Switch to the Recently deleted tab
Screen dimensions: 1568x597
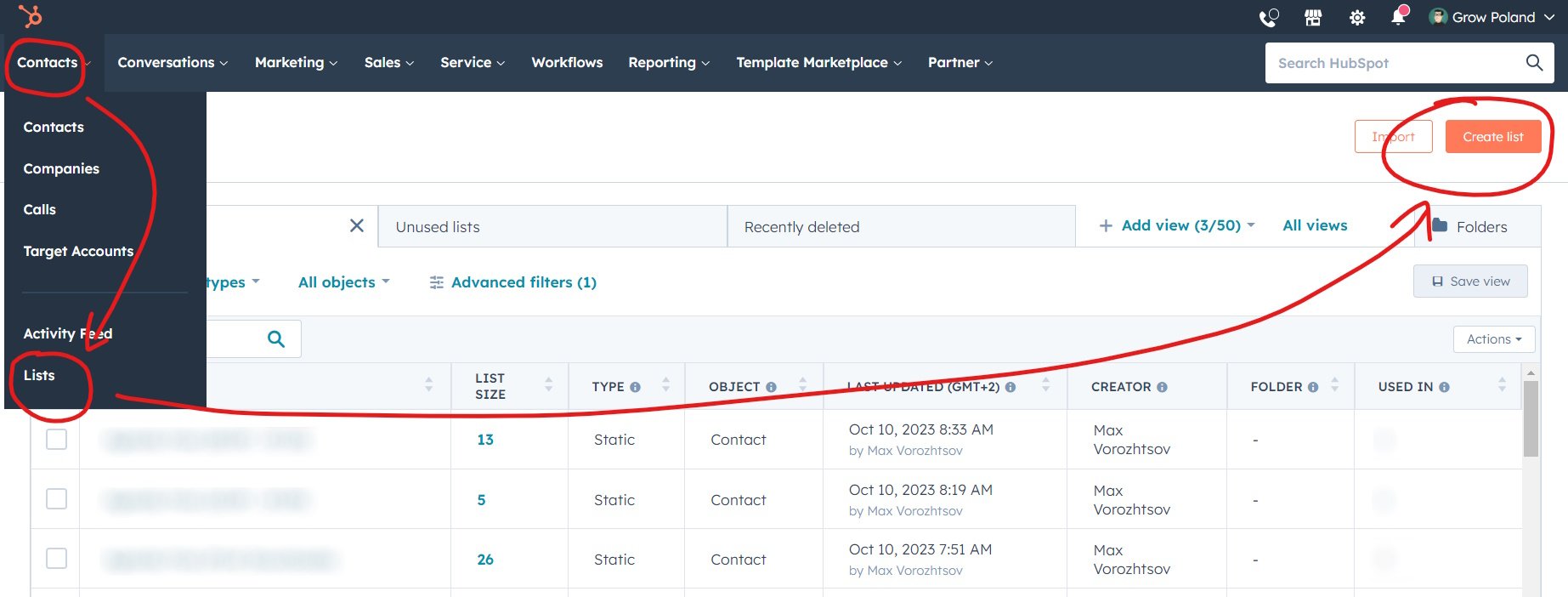[x=901, y=226]
